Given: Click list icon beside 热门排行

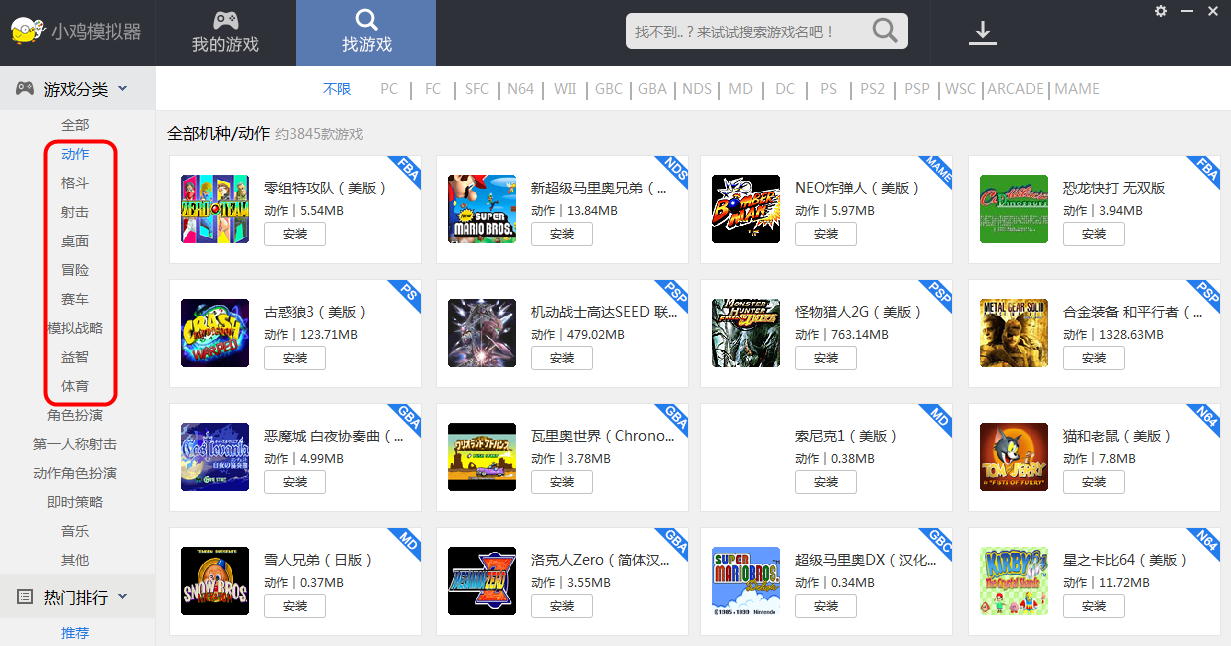Looking at the screenshot, I should click(x=25, y=597).
